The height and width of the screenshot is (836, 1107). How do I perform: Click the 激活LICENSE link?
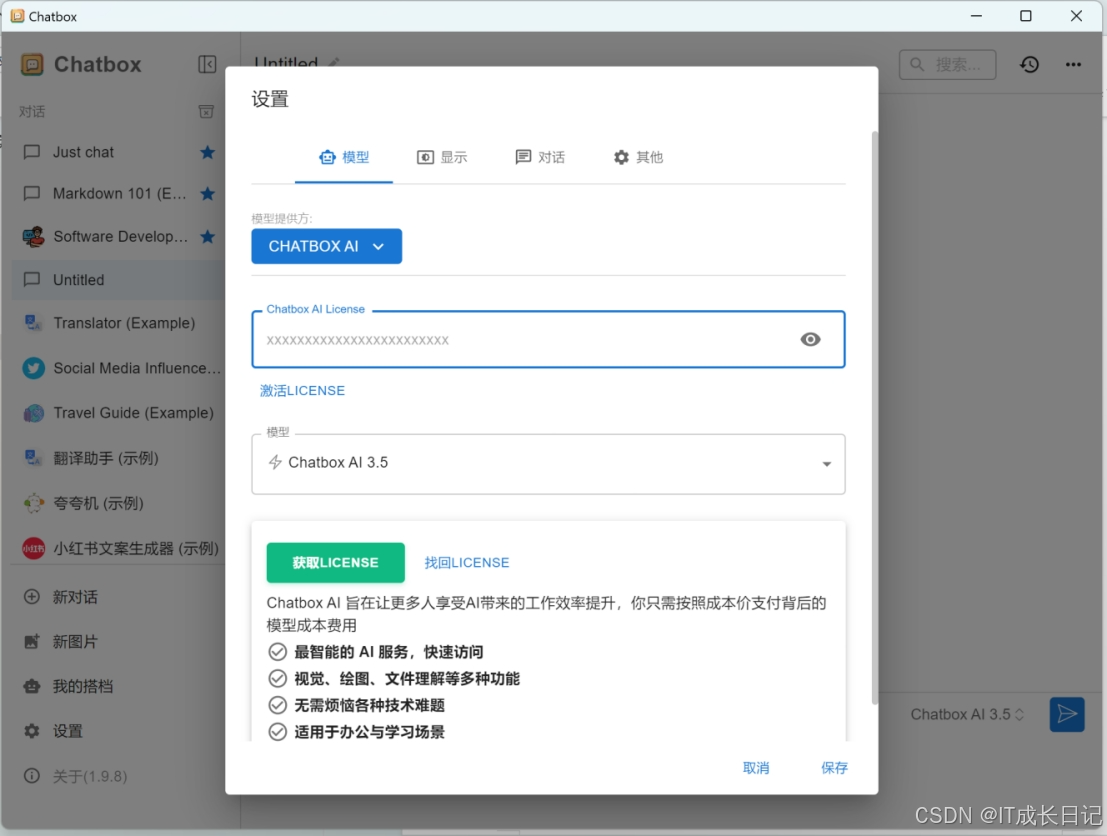(302, 390)
